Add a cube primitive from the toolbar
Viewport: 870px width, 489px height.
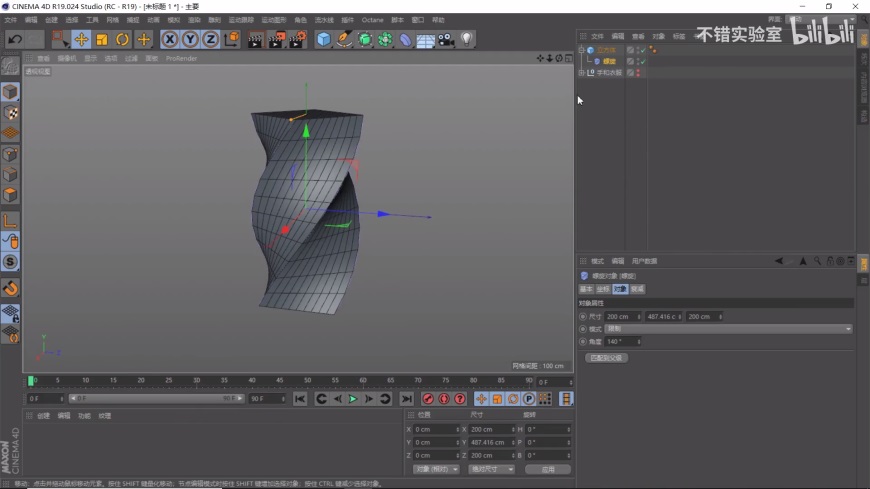coord(323,39)
